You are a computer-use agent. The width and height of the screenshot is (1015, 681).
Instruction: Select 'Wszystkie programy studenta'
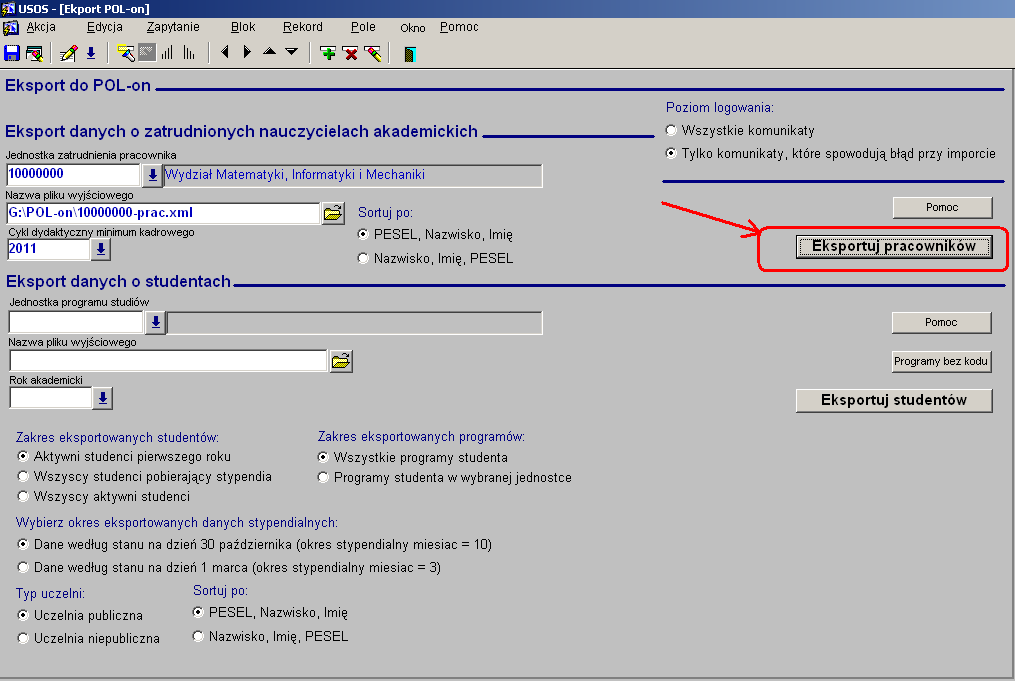click(x=323, y=457)
